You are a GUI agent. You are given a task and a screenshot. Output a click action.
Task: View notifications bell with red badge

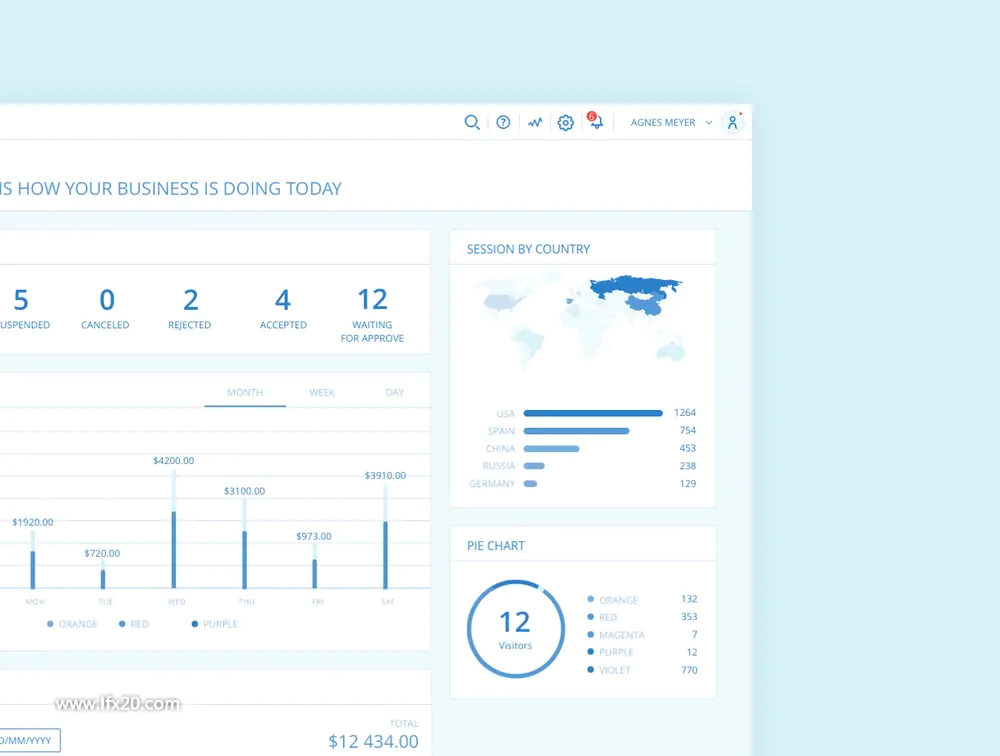(x=595, y=121)
